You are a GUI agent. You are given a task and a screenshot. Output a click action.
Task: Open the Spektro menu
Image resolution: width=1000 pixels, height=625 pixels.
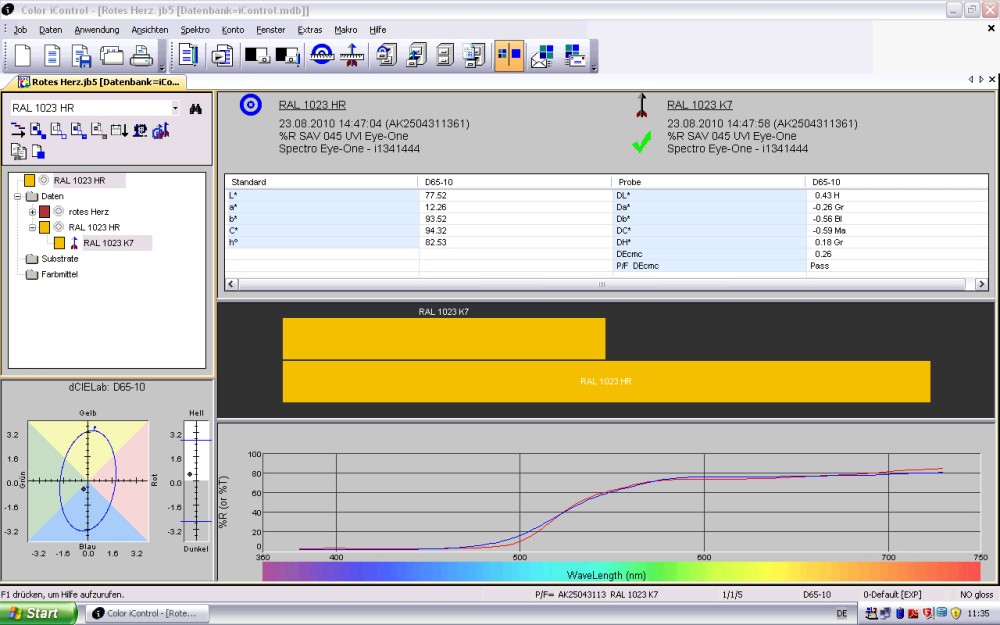(195, 30)
